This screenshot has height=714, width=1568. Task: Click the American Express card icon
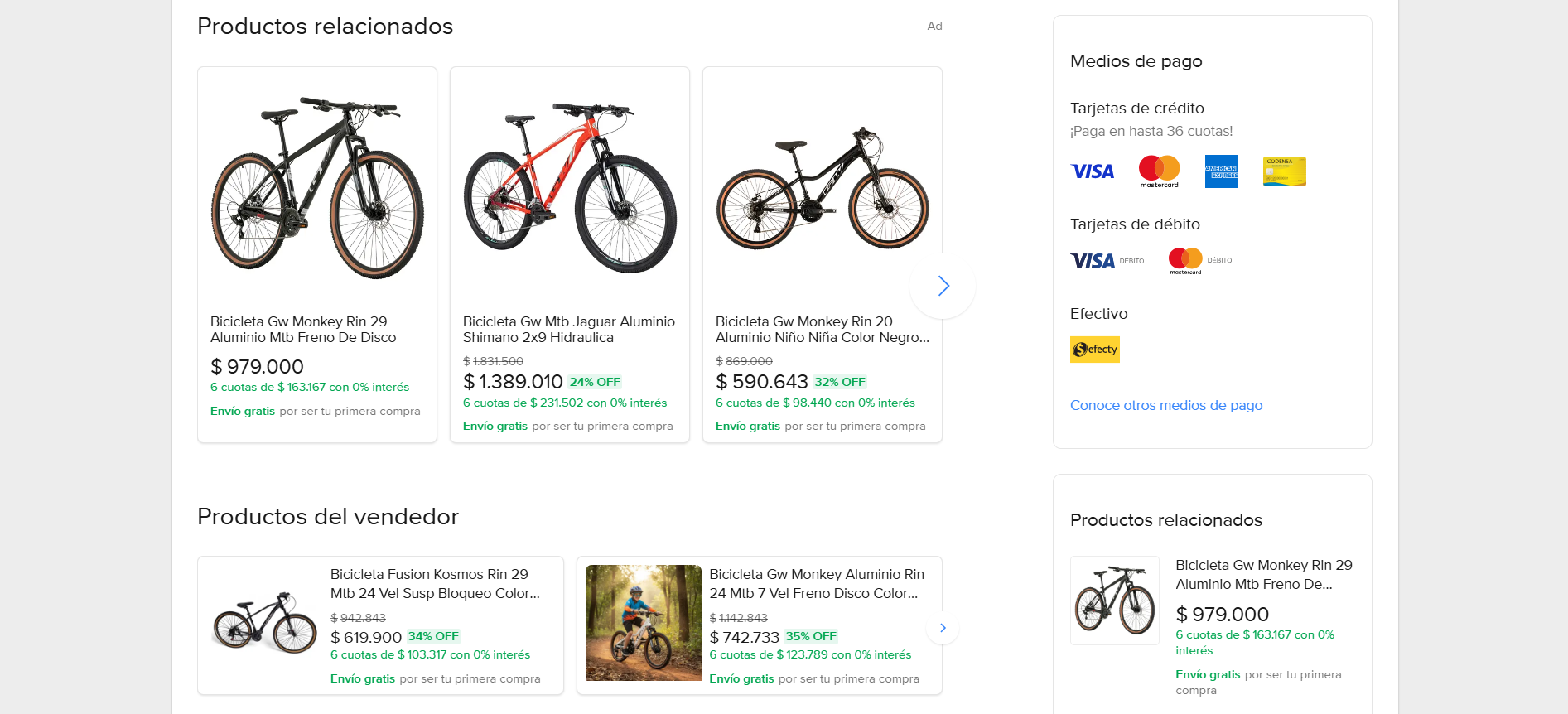click(x=1222, y=171)
